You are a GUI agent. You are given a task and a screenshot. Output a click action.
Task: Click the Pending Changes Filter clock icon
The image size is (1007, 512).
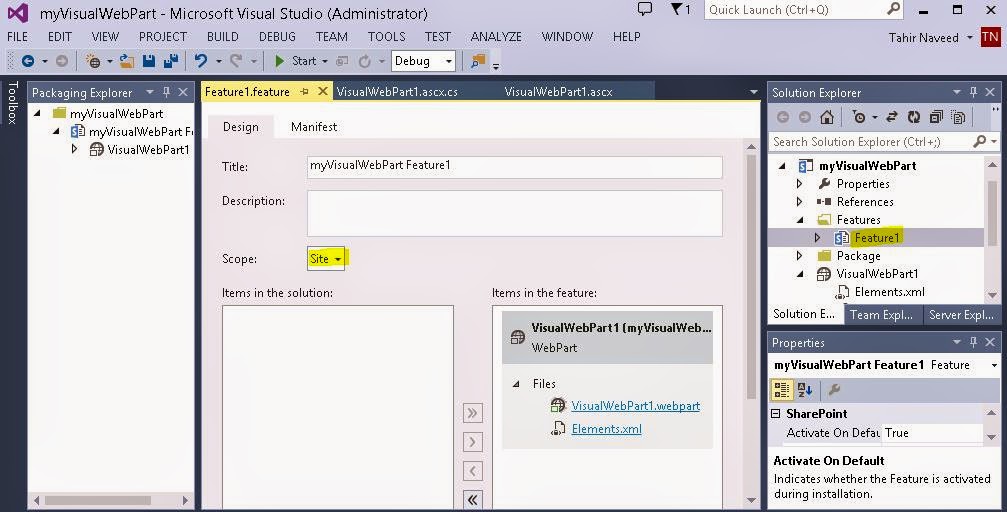[x=859, y=117]
